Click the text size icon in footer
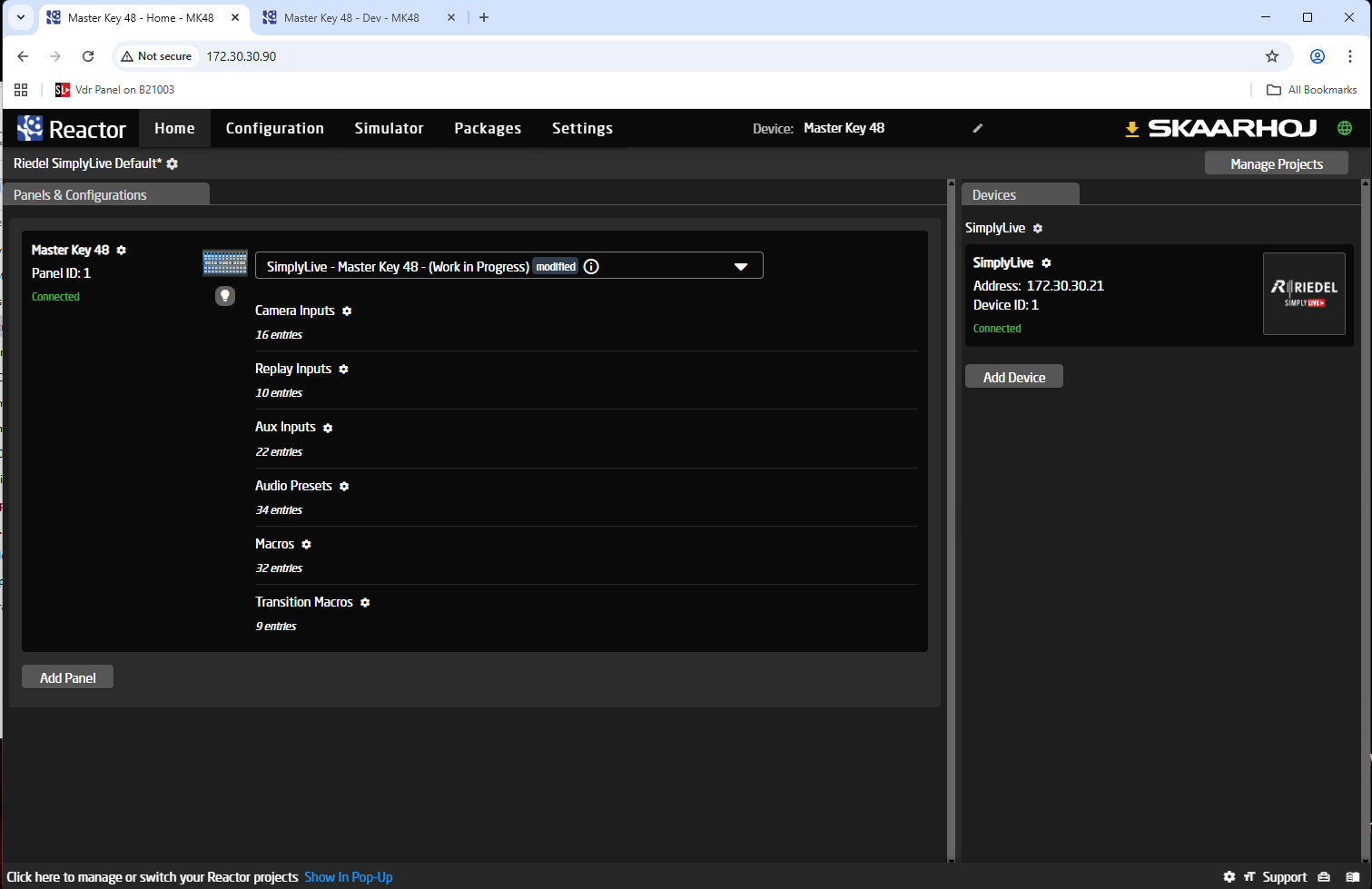The height and width of the screenshot is (889, 1372). click(1249, 876)
